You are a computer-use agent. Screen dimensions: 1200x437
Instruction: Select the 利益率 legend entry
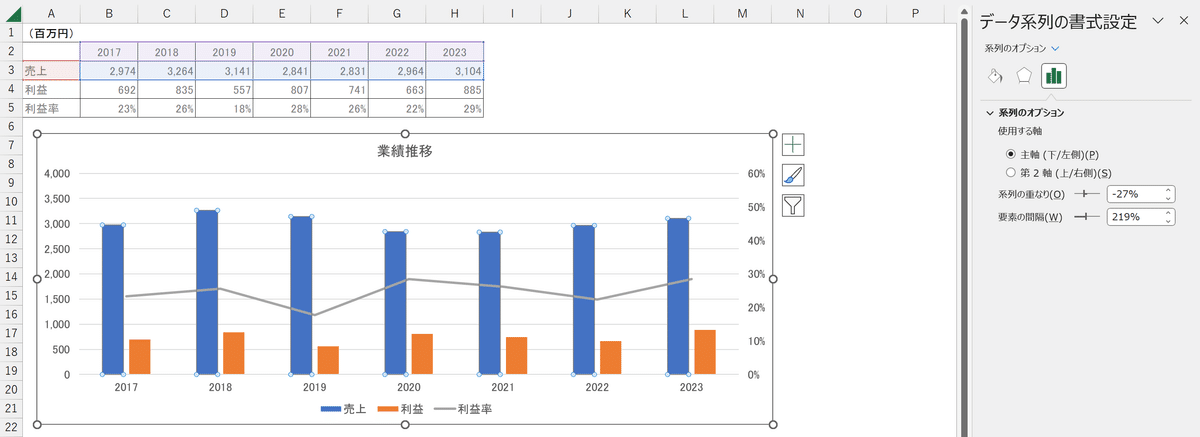(462, 409)
